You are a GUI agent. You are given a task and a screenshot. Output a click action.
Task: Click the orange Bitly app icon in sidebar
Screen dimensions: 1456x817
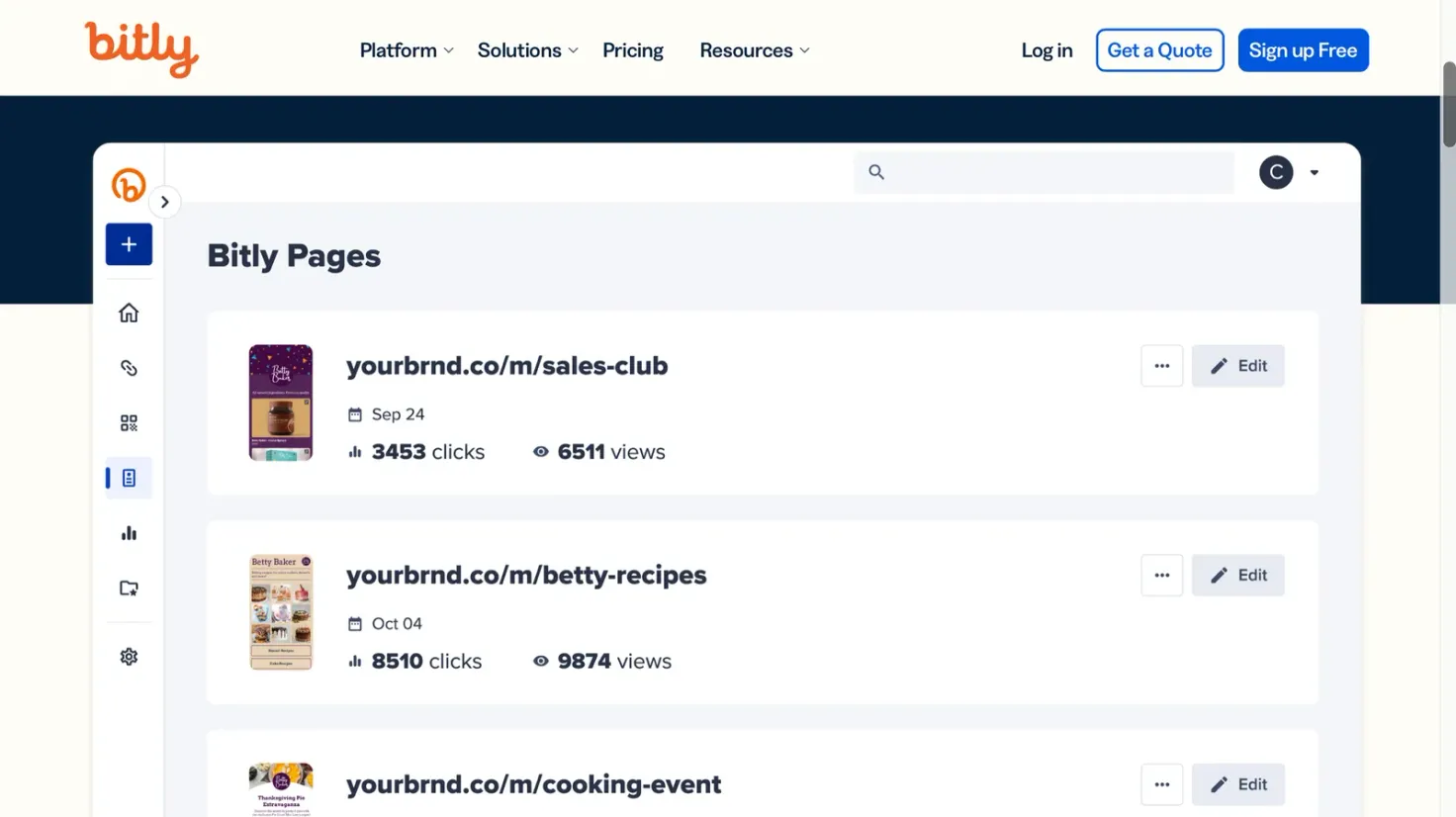click(129, 185)
